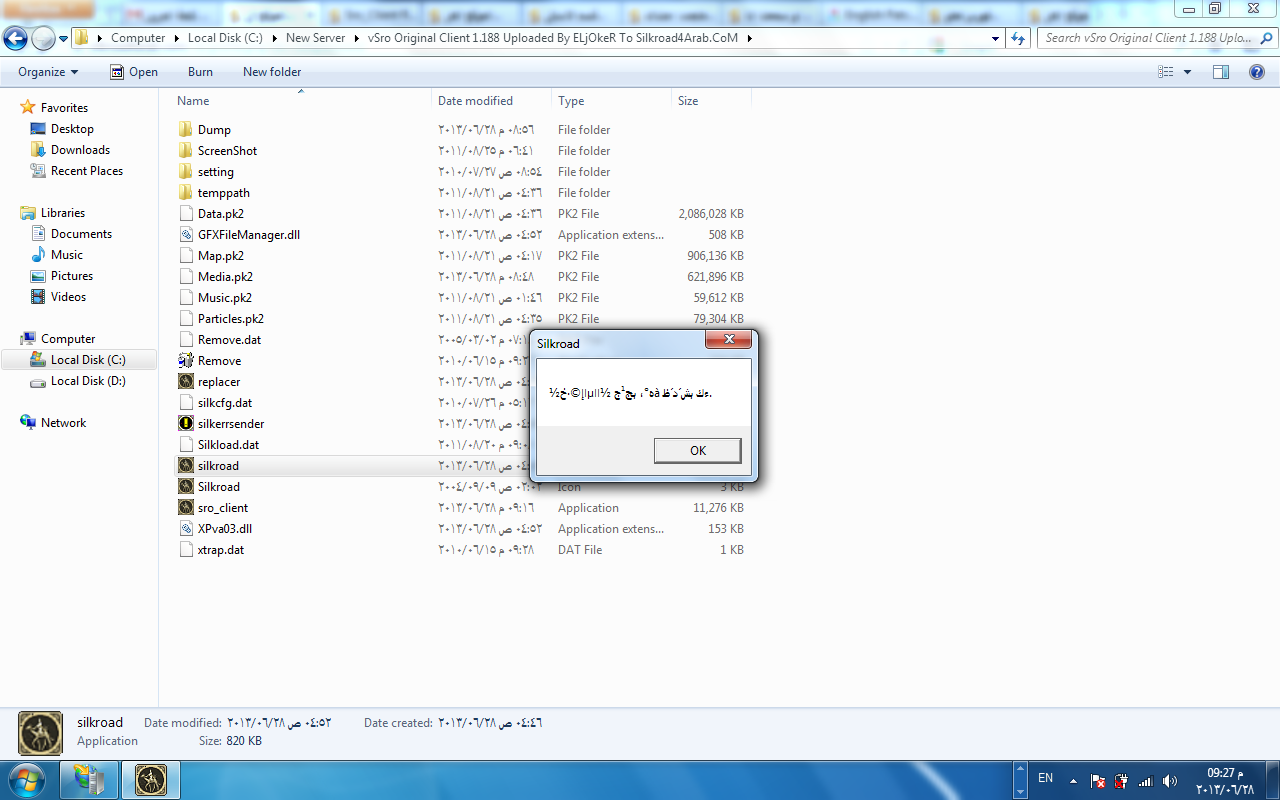
Task: Select the sro_client application icon
Action: pos(186,507)
